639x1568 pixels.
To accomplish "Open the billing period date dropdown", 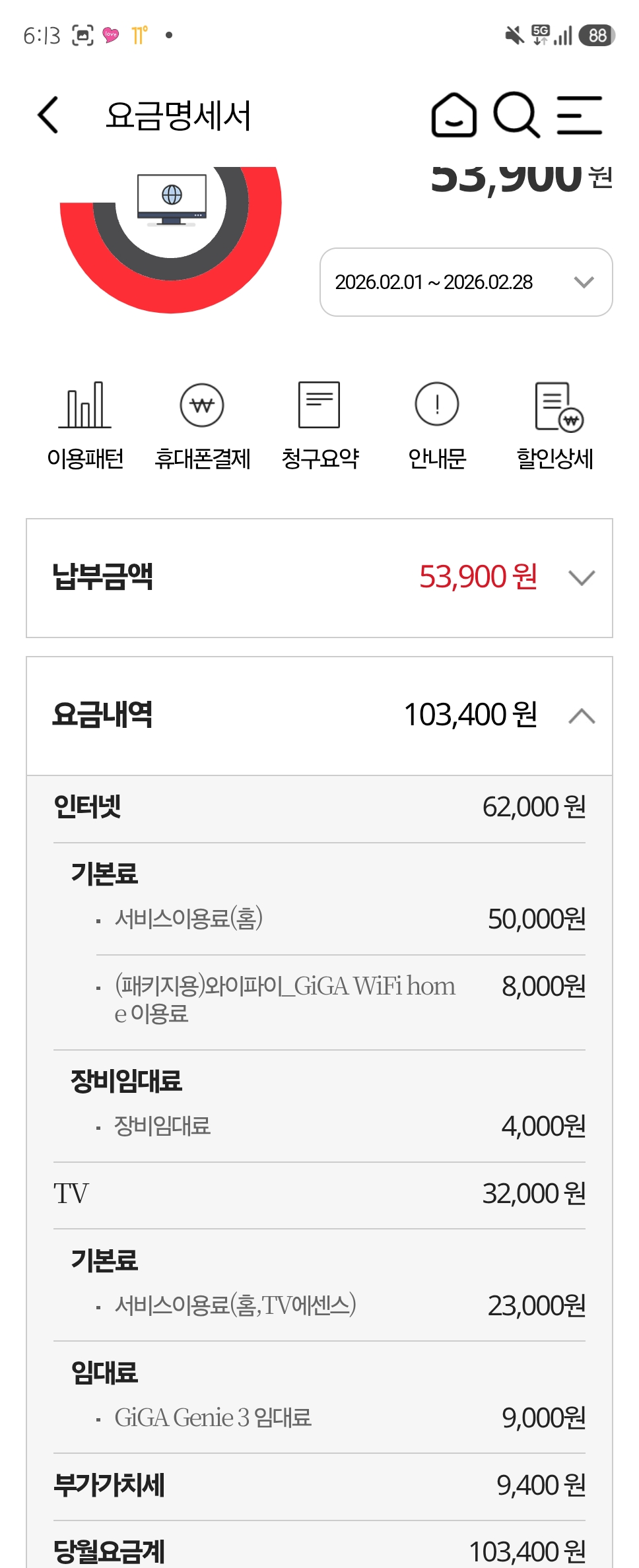I will coord(466,282).
